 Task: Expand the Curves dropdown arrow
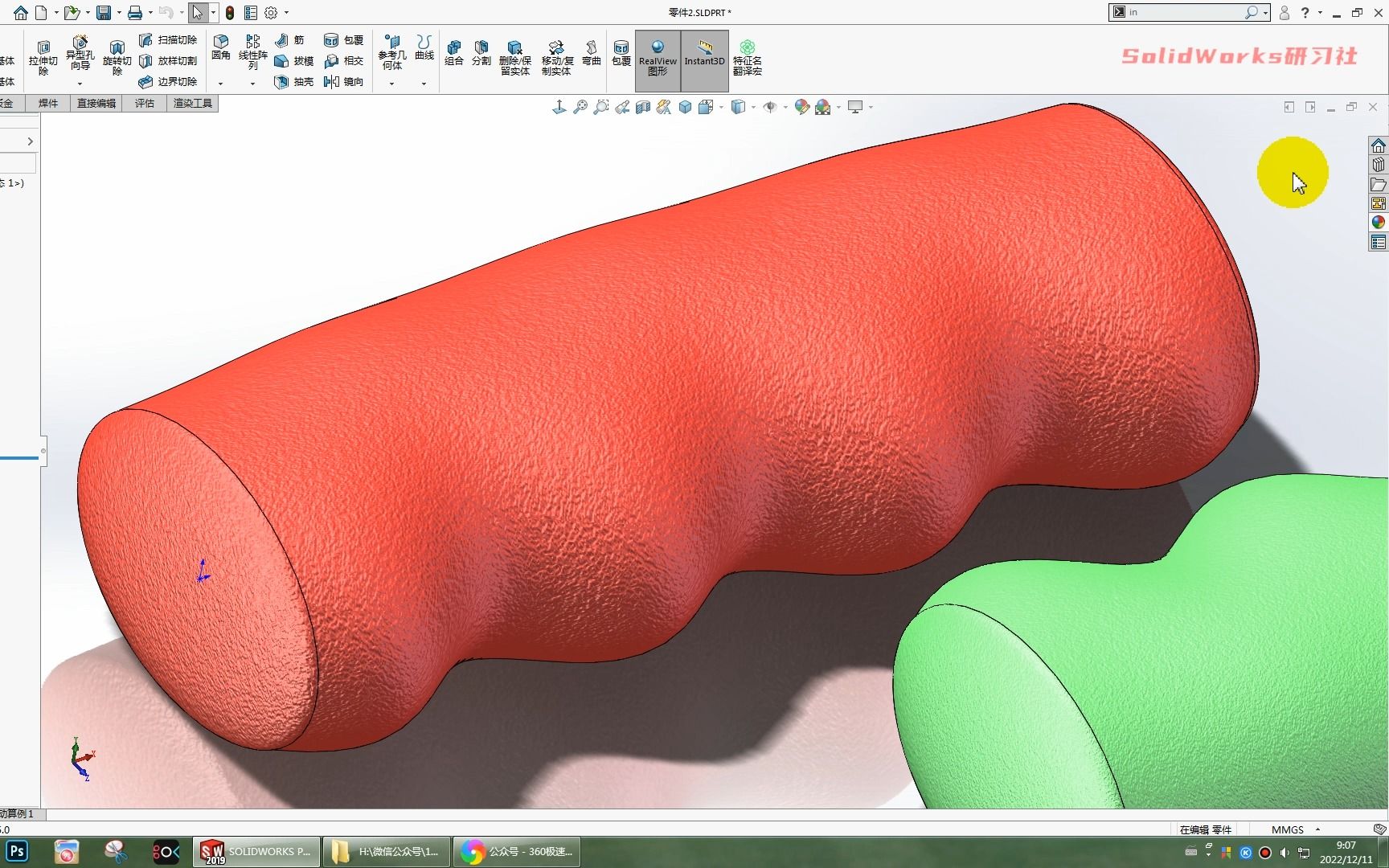click(x=424, y=84)
